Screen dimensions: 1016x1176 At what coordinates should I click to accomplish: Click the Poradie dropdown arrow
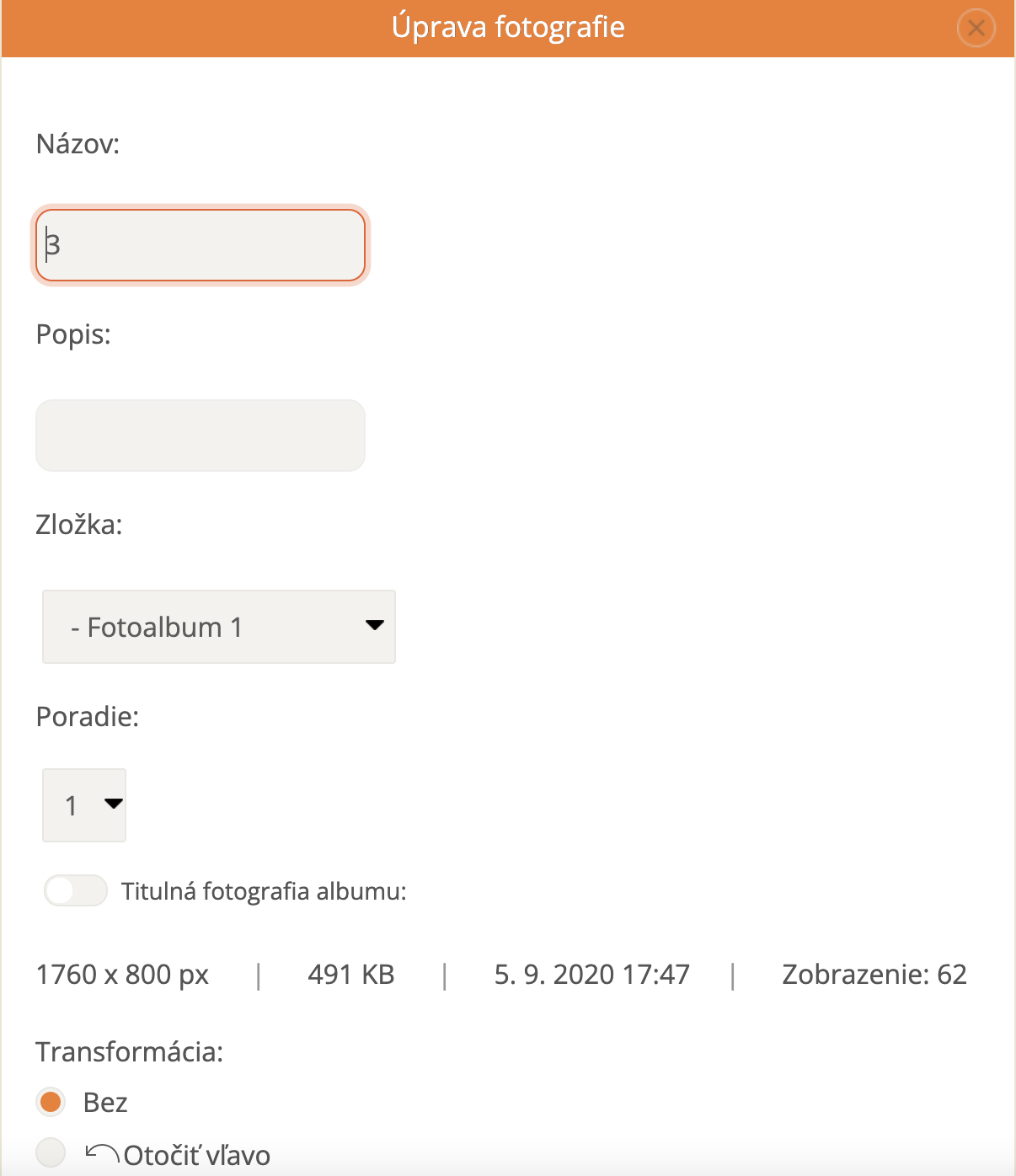(114, 804)
